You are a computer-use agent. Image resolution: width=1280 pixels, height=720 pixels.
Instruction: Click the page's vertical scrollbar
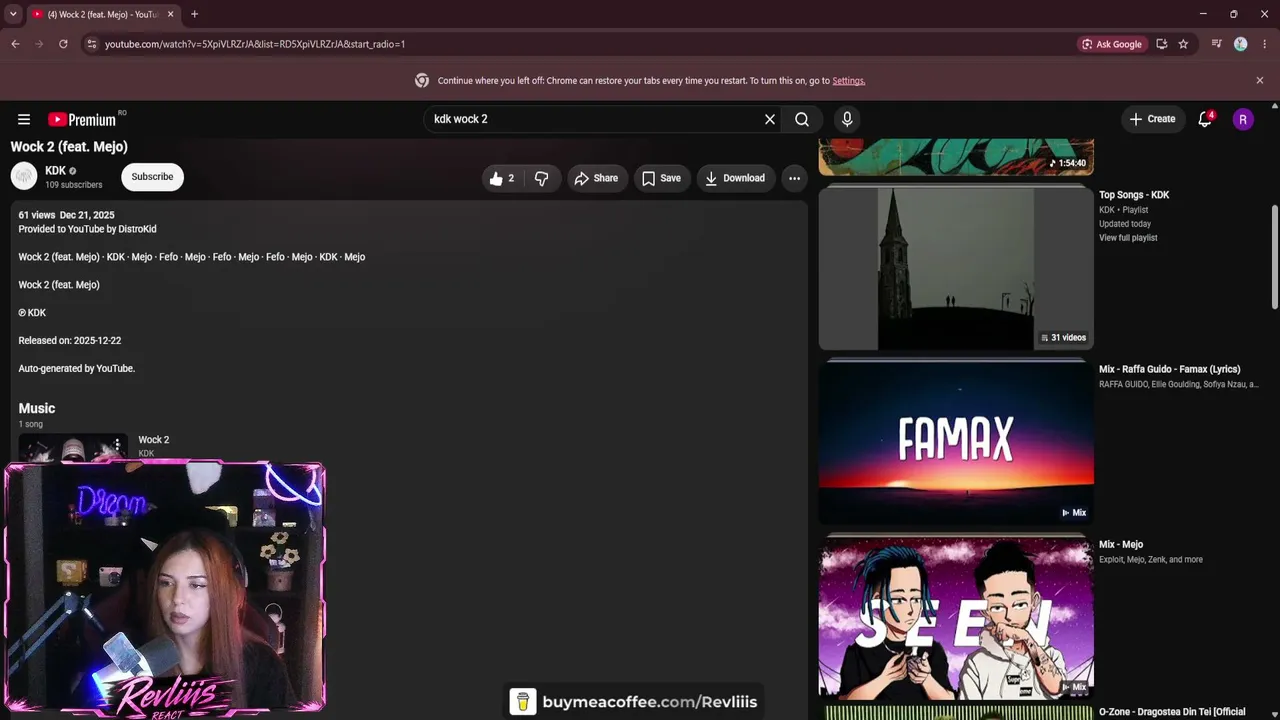[x=1275, y=258]
